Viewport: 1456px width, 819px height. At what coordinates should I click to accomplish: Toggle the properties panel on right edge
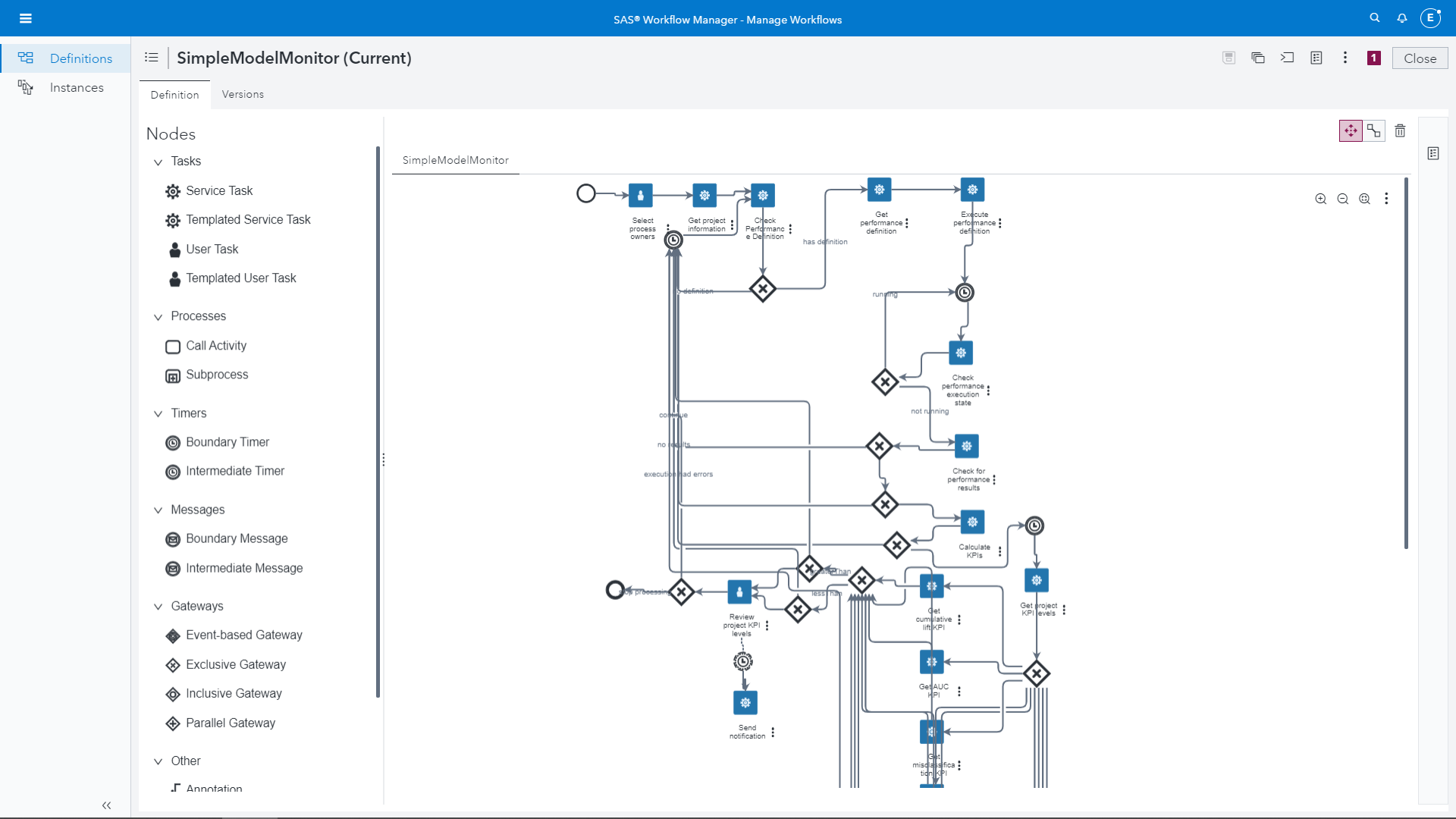coord(1432,154)
